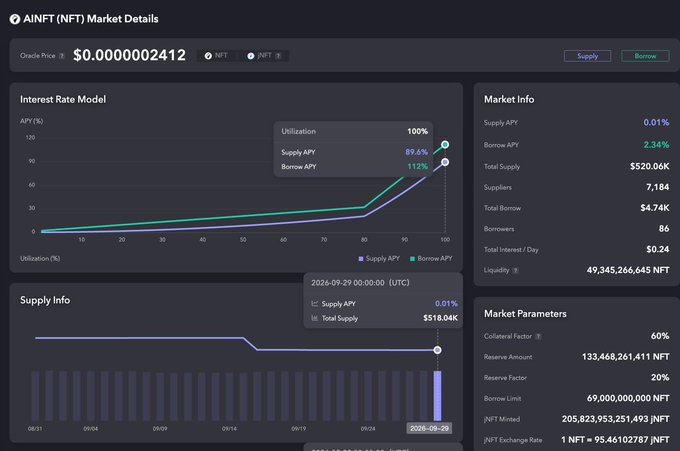Click the green Borrow APY point at 100% utilization
This screenshot has width=680, height=451.
point(445,144)
